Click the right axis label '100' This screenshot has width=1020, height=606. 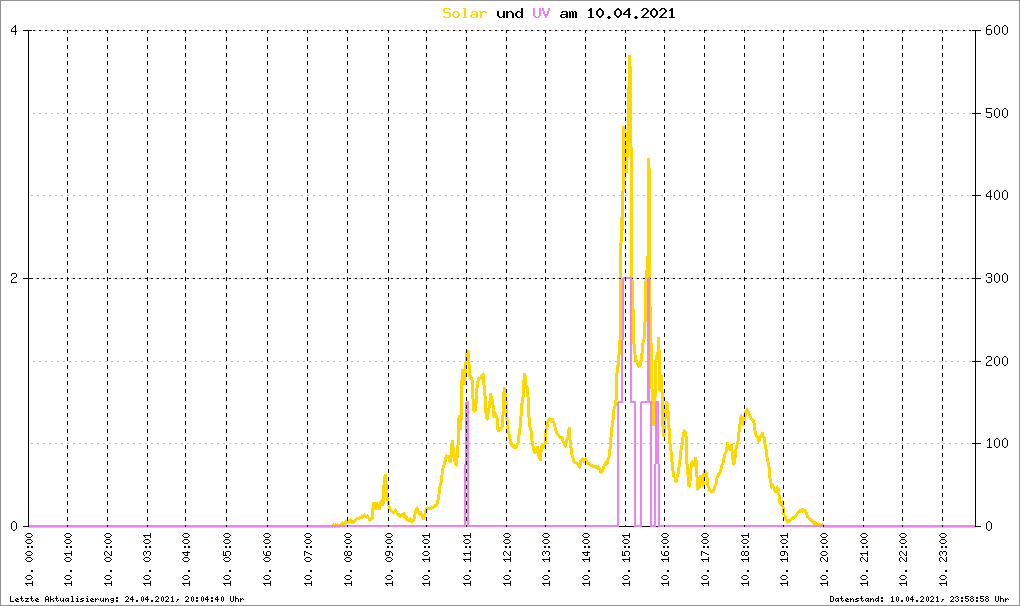tap(997, 443)
